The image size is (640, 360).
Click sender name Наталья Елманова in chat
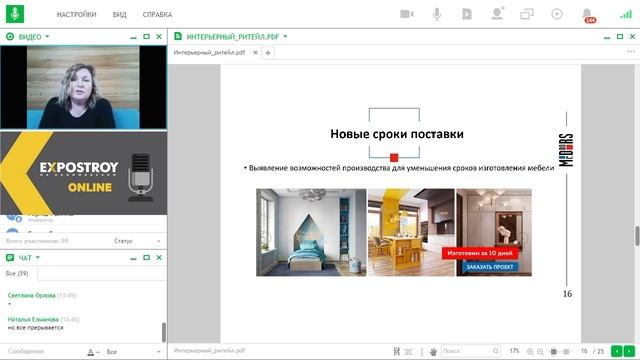[x=33, y=319]
